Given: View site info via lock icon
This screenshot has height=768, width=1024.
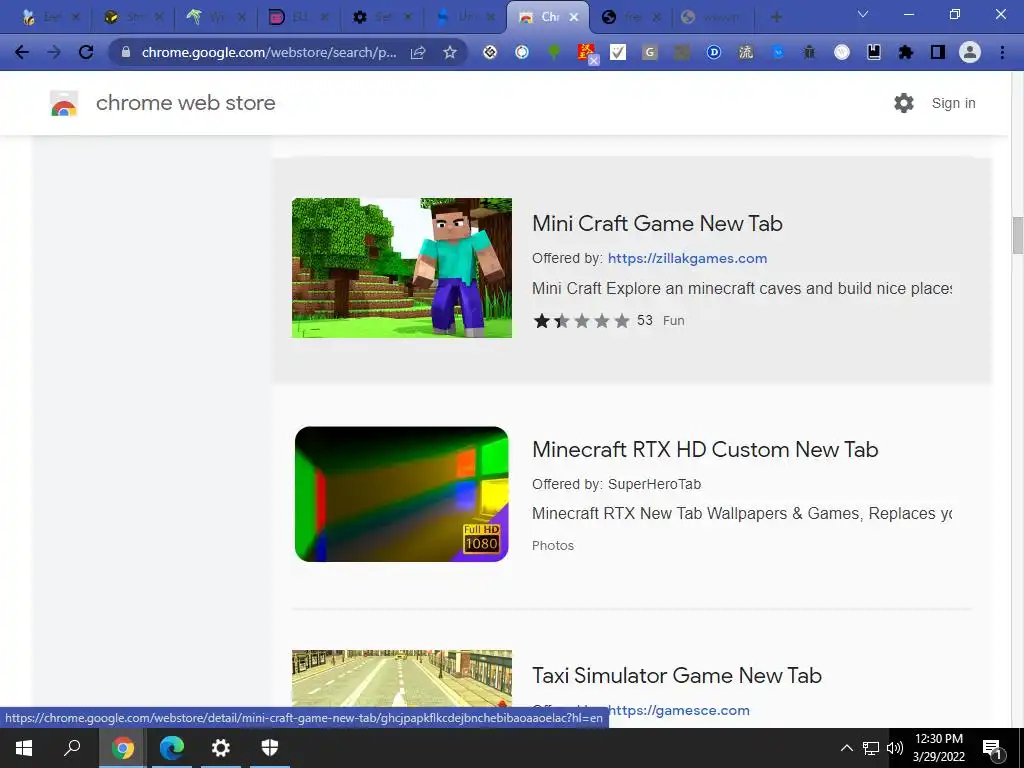Looking at the screenshot, I should pos(126,52).
